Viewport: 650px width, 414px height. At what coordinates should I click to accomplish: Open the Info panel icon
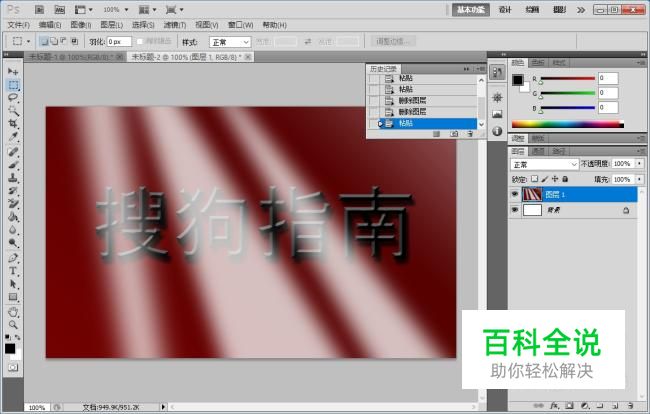click(497, 131)
